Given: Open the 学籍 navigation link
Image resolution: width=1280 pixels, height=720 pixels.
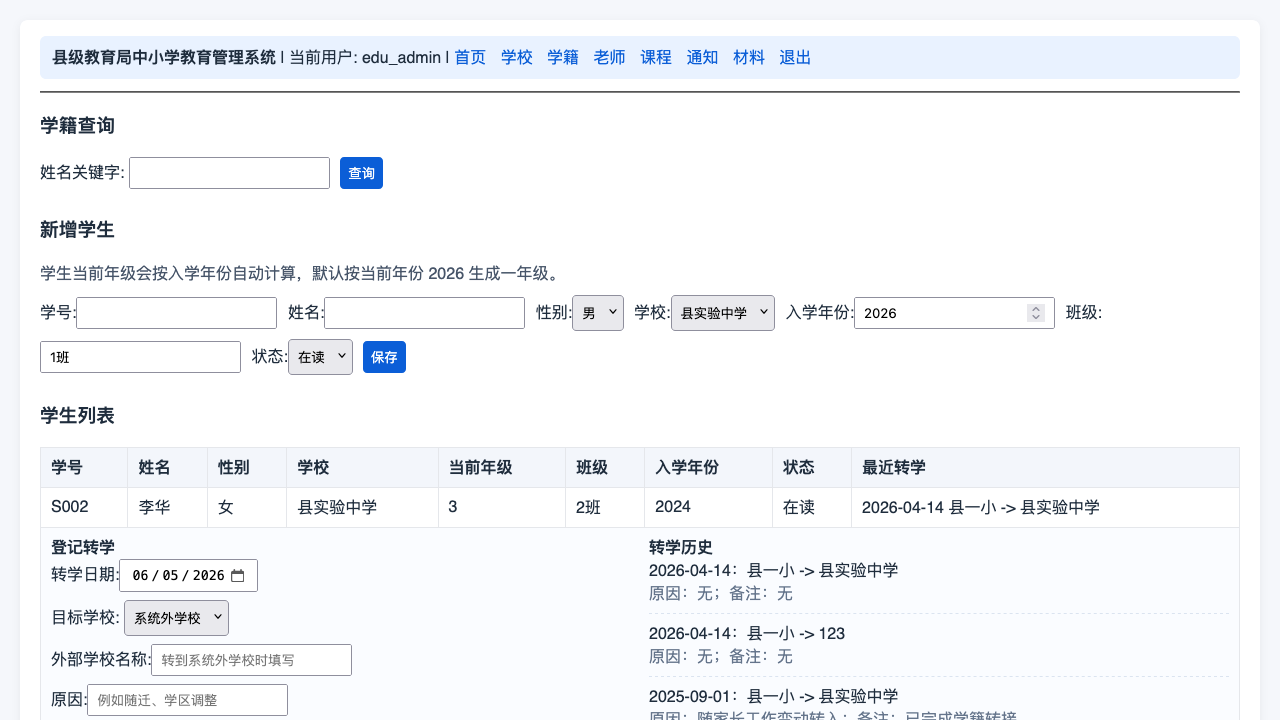Looking at the screenshot, I should pyautogui.click(x=563, y=57).
